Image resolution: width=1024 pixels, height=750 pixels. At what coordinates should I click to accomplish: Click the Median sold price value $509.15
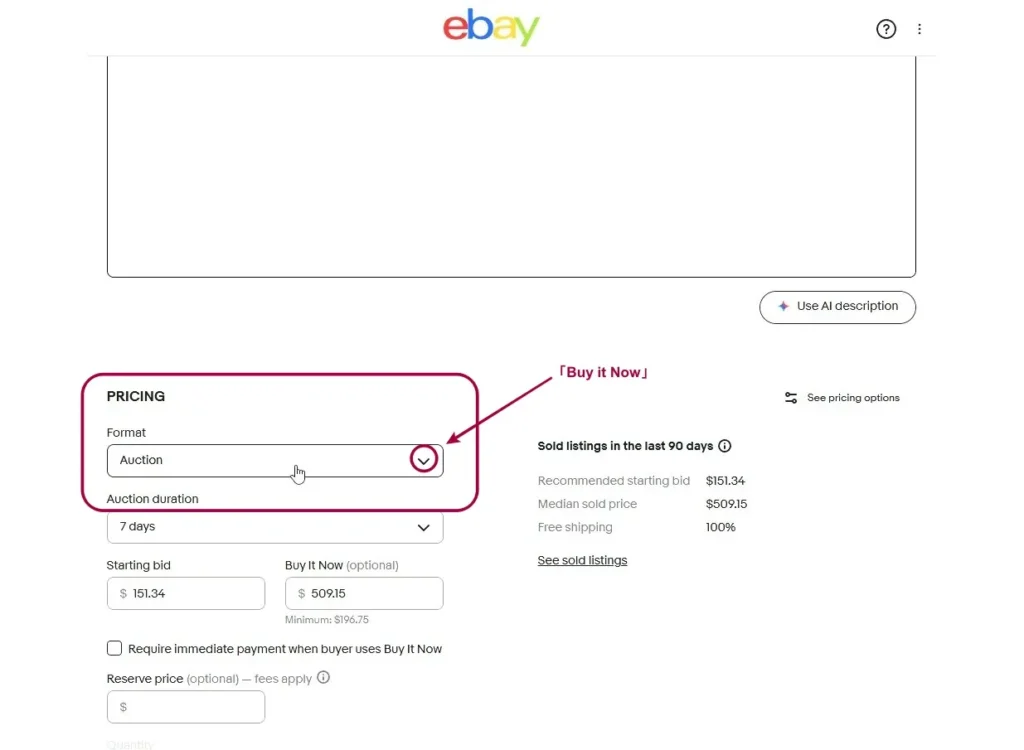pos(726,504)
